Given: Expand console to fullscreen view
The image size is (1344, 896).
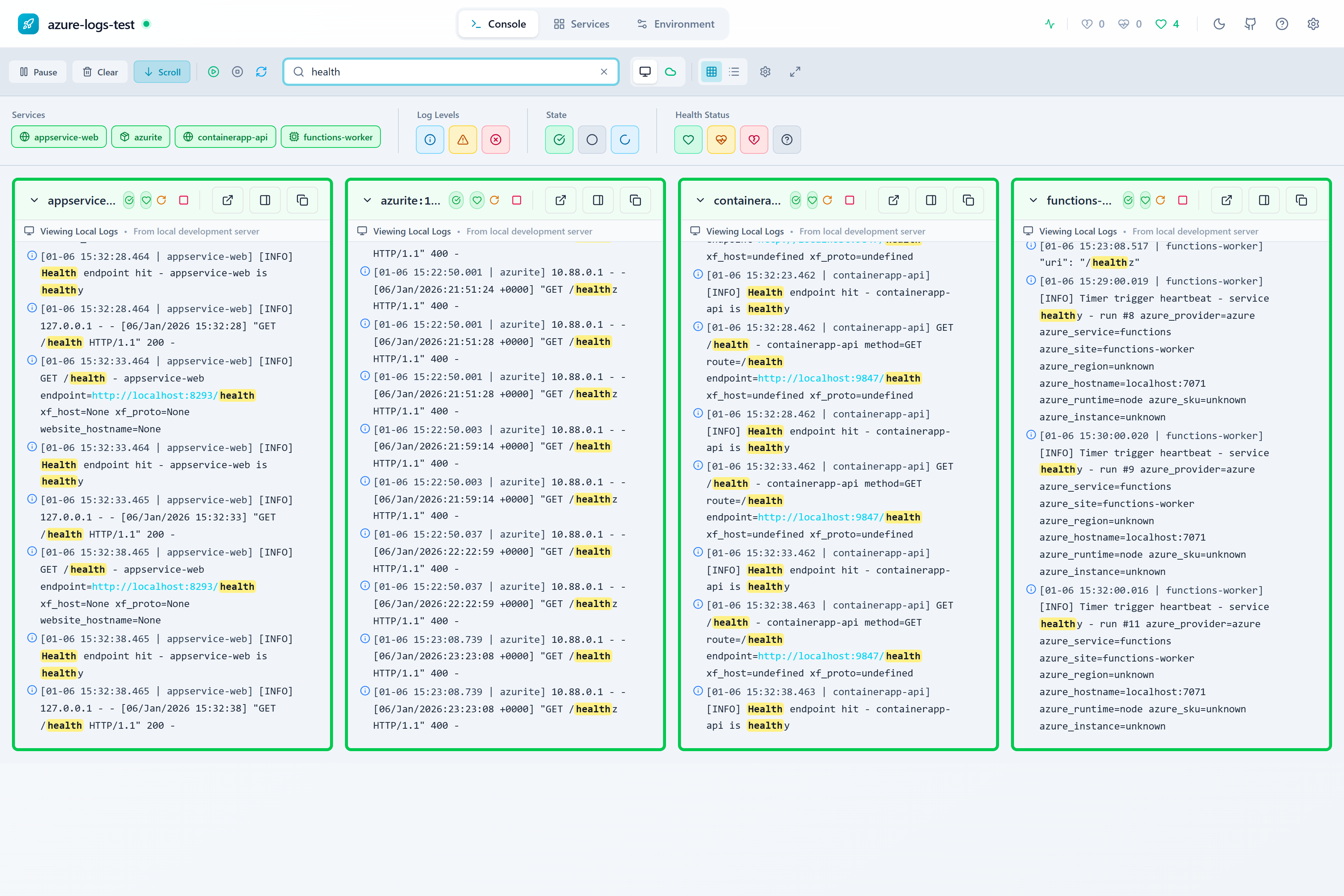Looking at the screenshot, I should pyautogui.click(x=795, y=71).
